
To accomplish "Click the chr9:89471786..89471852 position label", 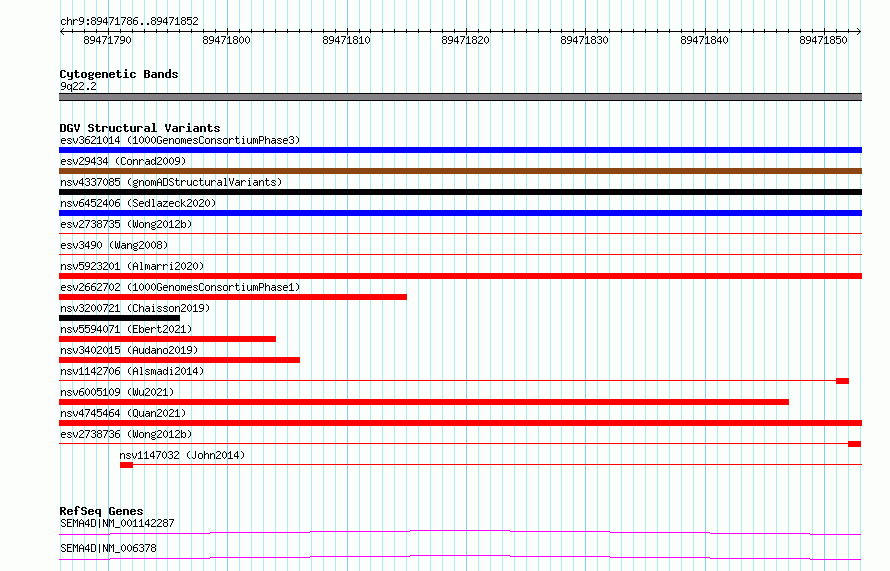I will click(129, 22).
